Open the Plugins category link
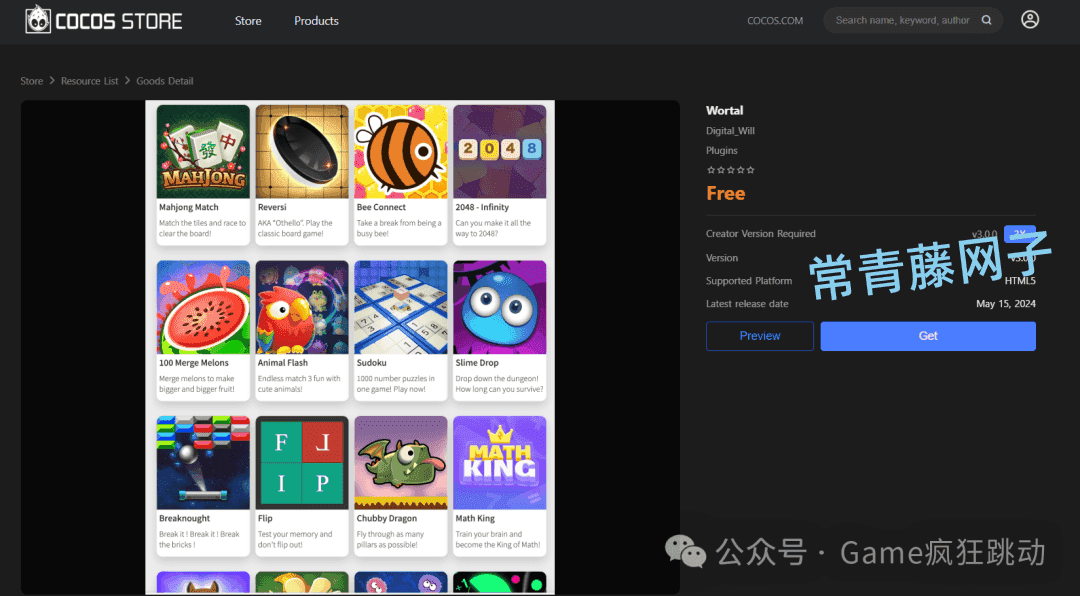The image size is (1080, 596). click(x=722, y=150)
